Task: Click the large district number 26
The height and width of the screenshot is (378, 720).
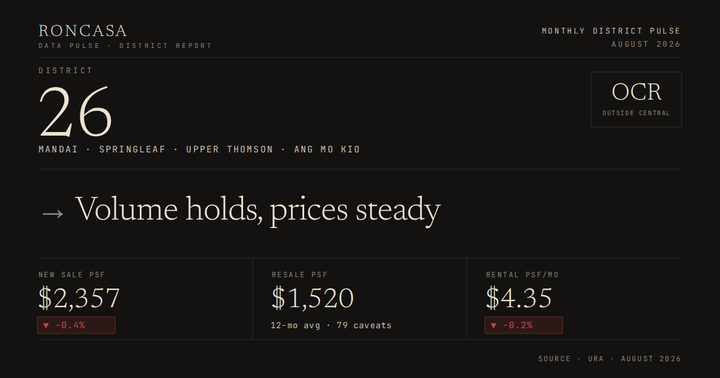Action: [76, 112]
